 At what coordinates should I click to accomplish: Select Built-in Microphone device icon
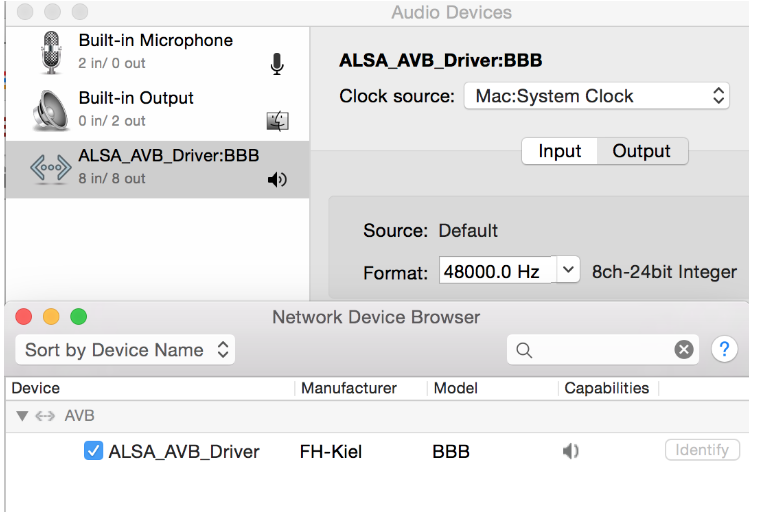click(51, 52)
